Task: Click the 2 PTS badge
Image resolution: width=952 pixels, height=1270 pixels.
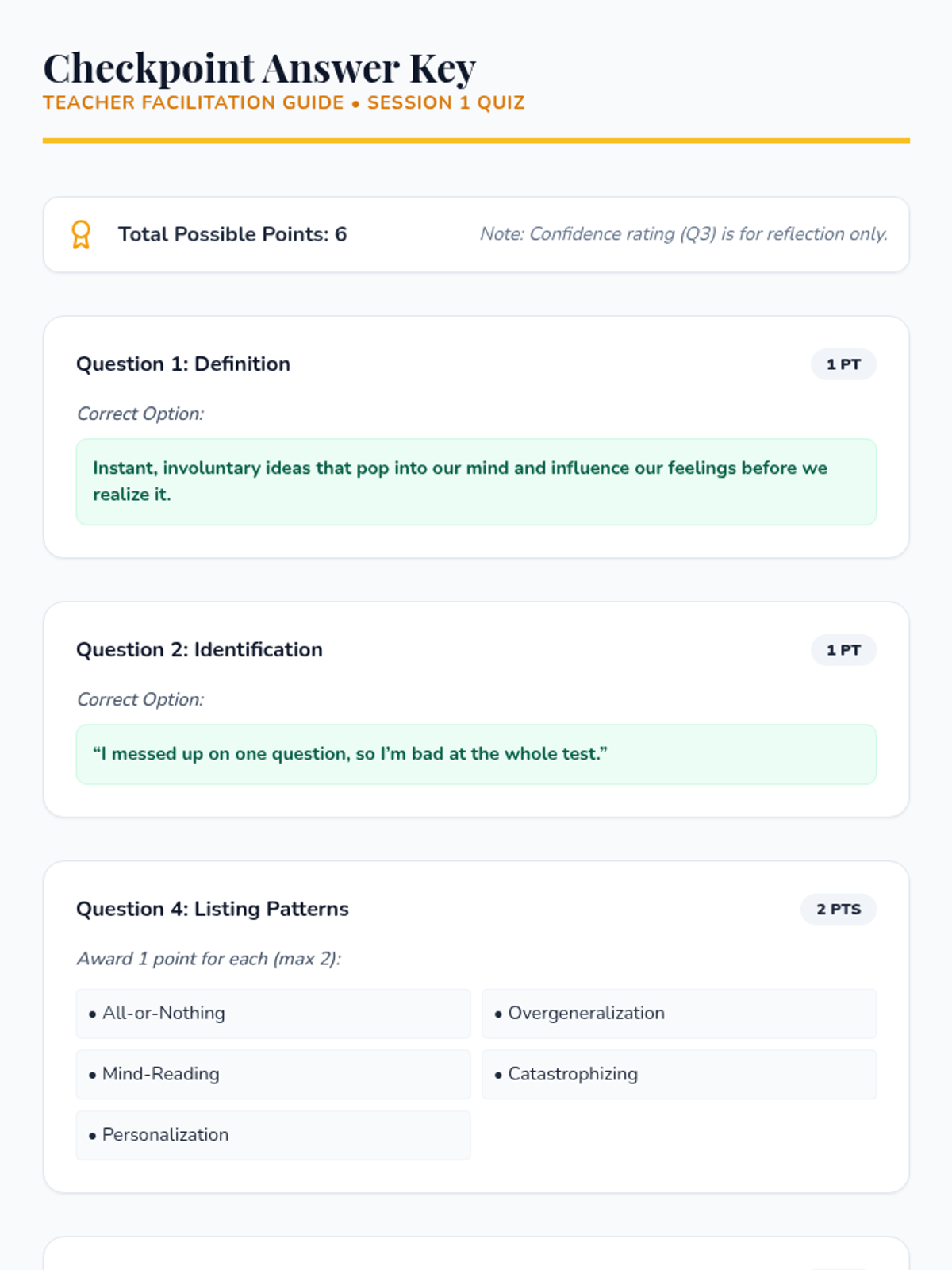Action: pyautogui.click(x=838, y=910)
